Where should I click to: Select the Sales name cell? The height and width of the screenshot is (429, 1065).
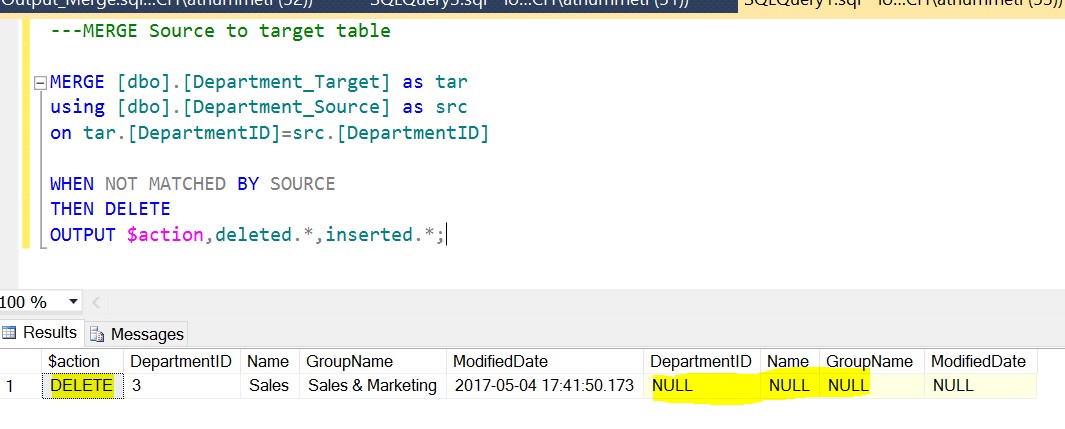click(x=270, y=386)
